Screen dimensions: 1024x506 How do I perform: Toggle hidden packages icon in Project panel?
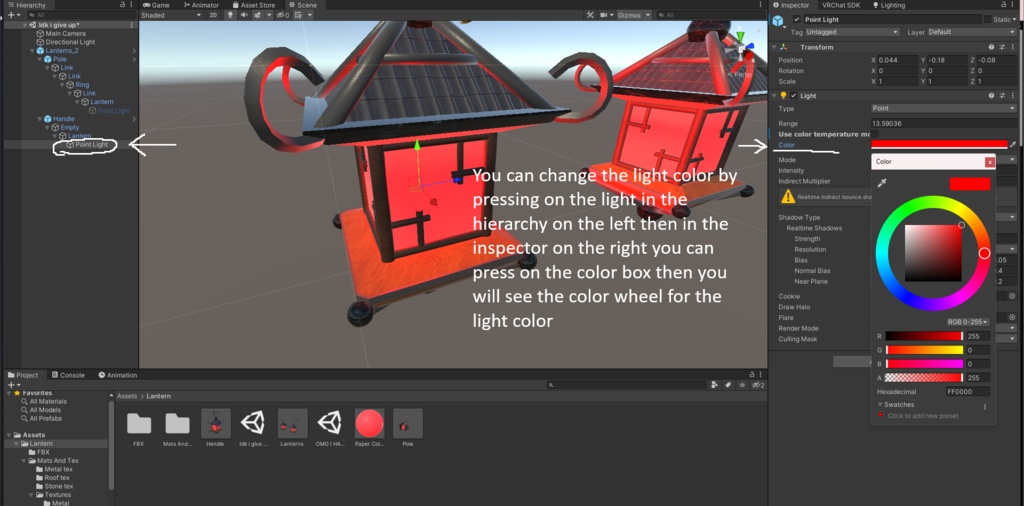click(758, 385)
